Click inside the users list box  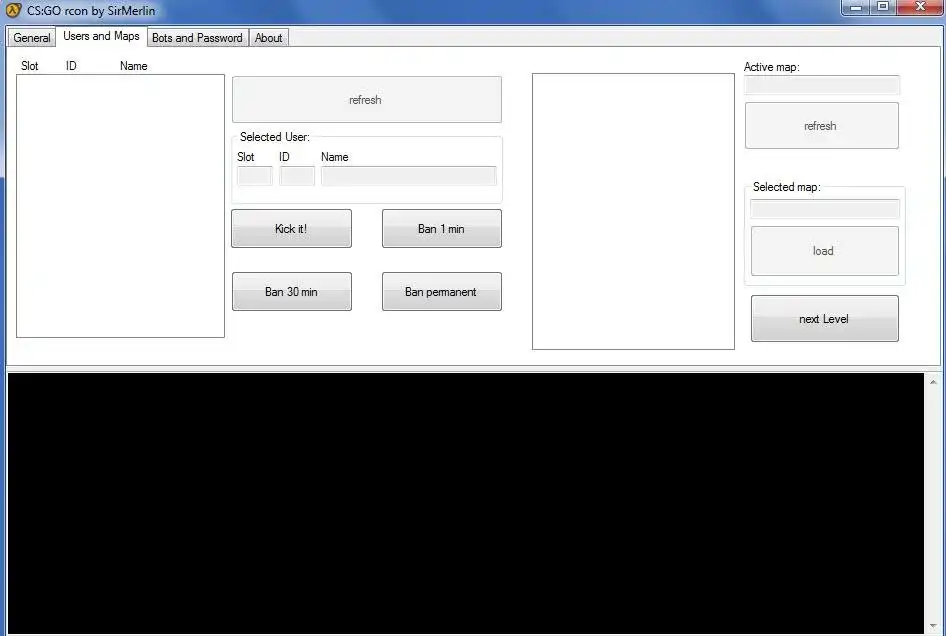(x=120, y=206)
